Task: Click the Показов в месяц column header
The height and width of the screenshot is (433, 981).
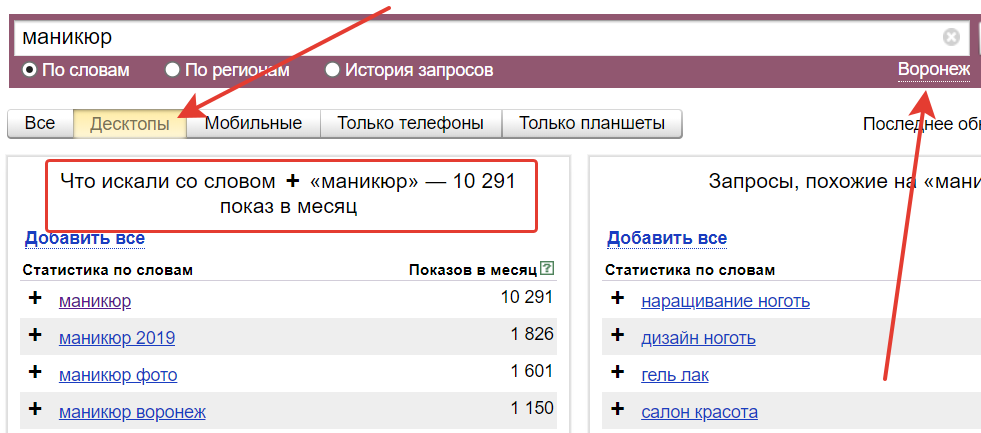Action: tap(473, 270)
